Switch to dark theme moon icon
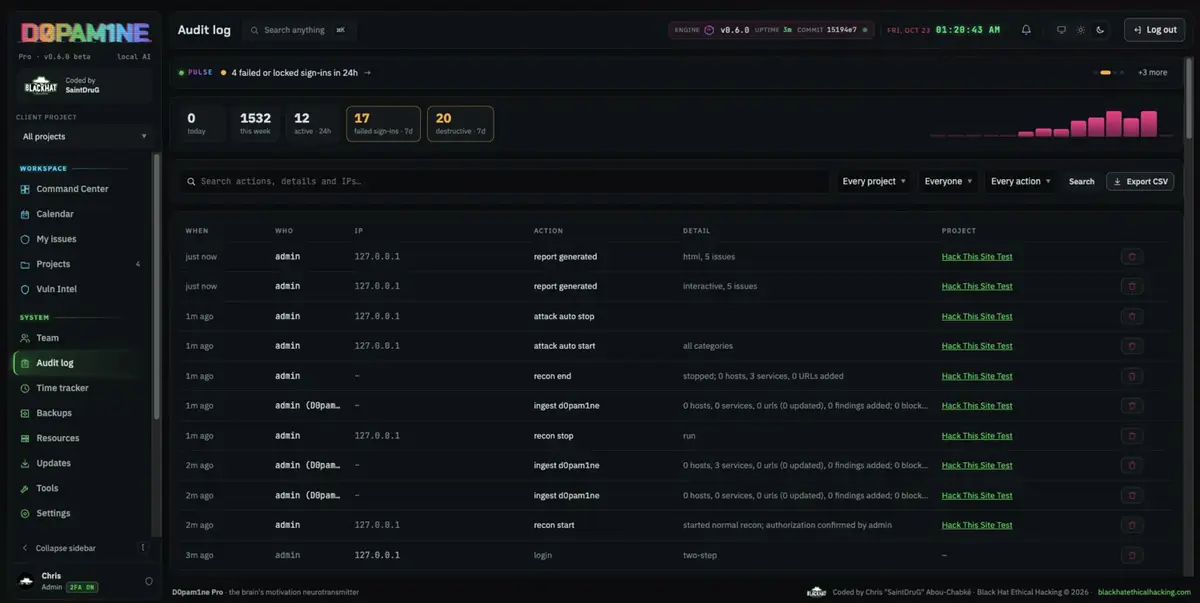1200x603 pixels. tap(1100, 30)
